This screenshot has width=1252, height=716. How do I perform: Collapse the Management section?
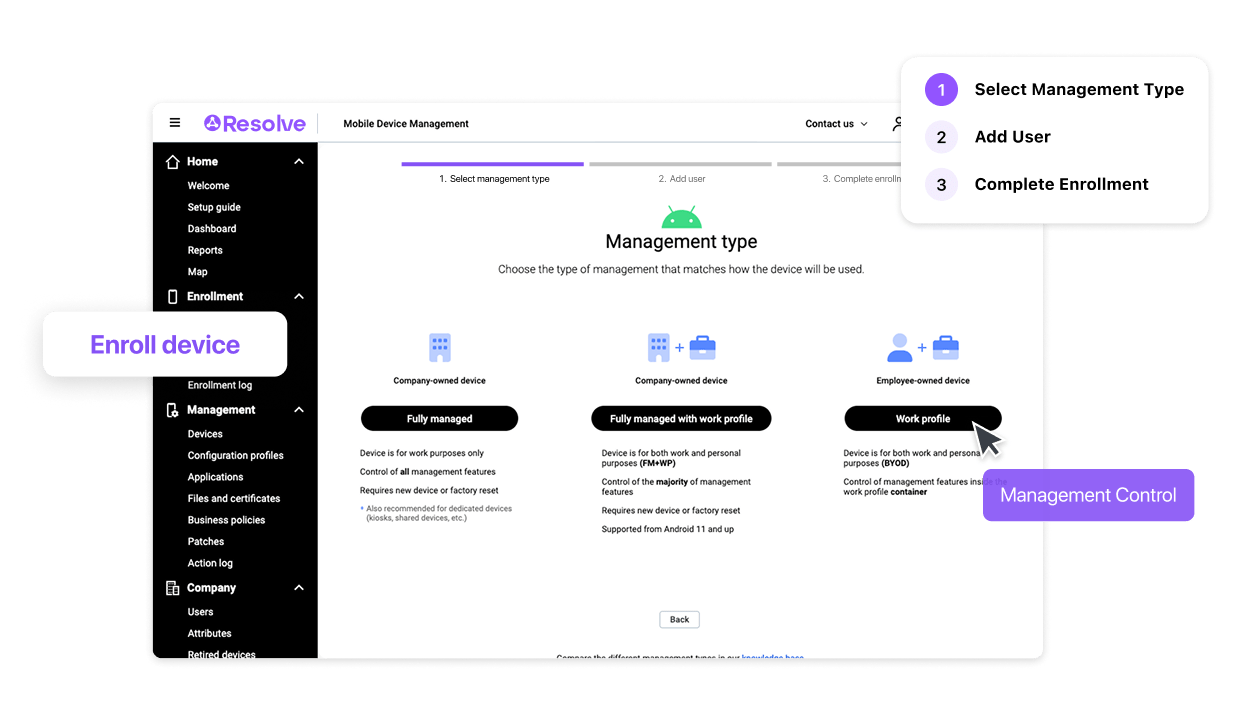tap(298, 409)
